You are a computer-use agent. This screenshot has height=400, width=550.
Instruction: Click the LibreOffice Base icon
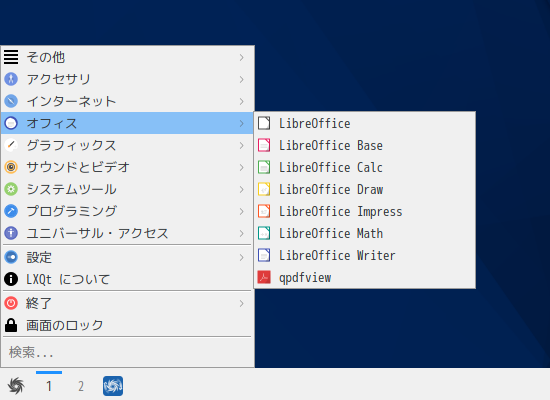coord(264,145)
